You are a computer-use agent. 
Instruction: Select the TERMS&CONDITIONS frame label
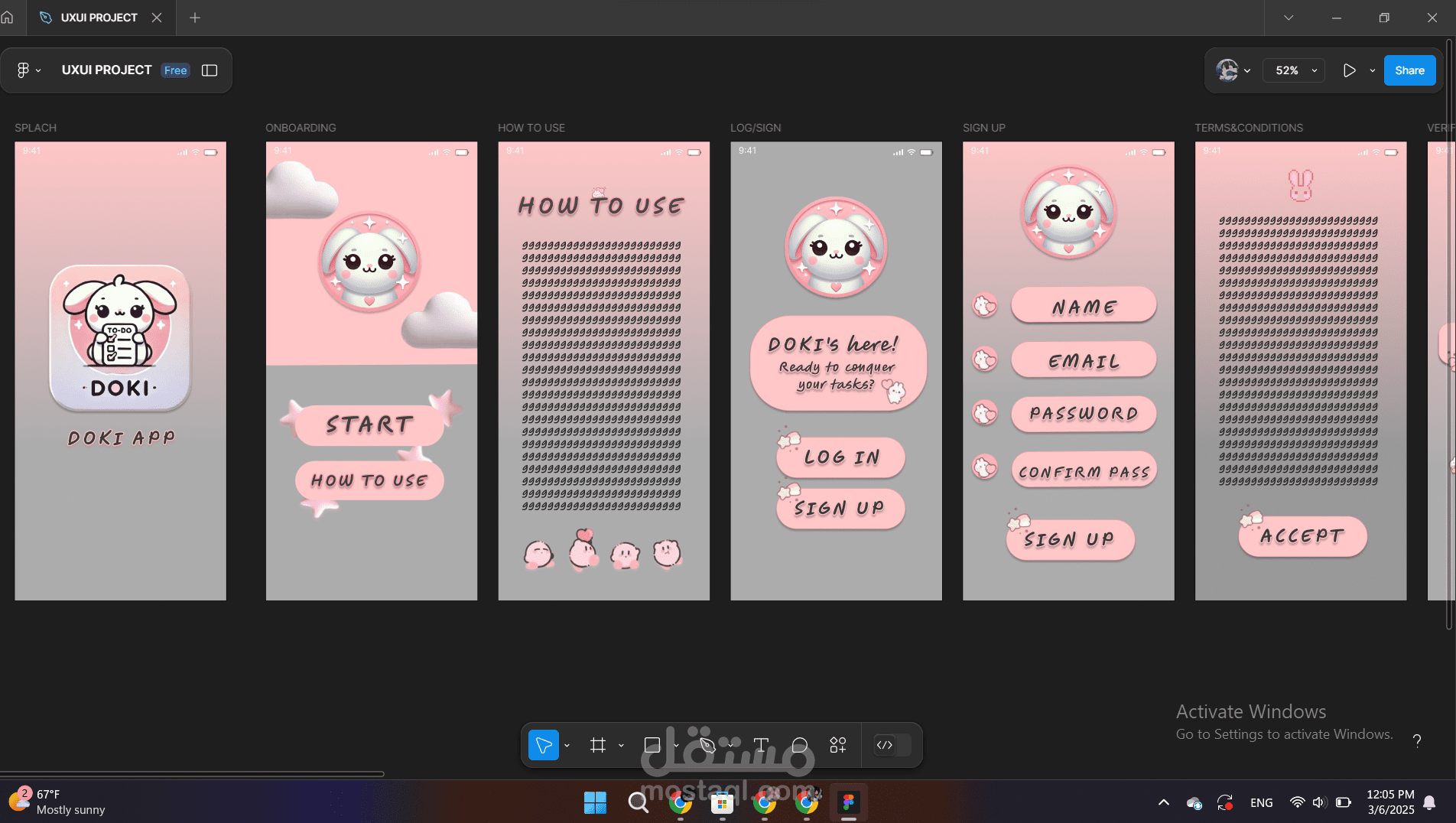(x=1249, y=128)
